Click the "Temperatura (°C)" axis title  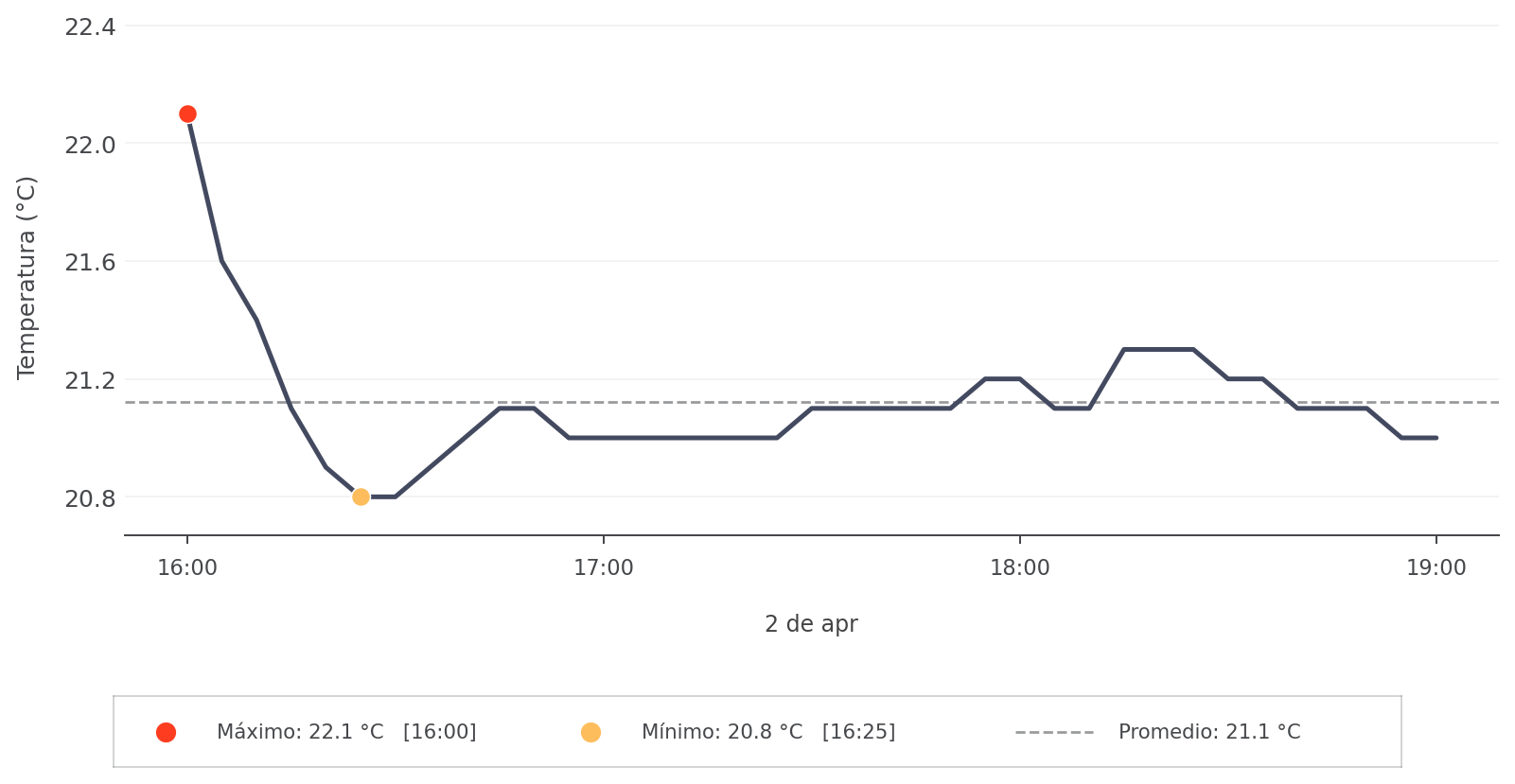pyautogui.click(x=26, y=277)
